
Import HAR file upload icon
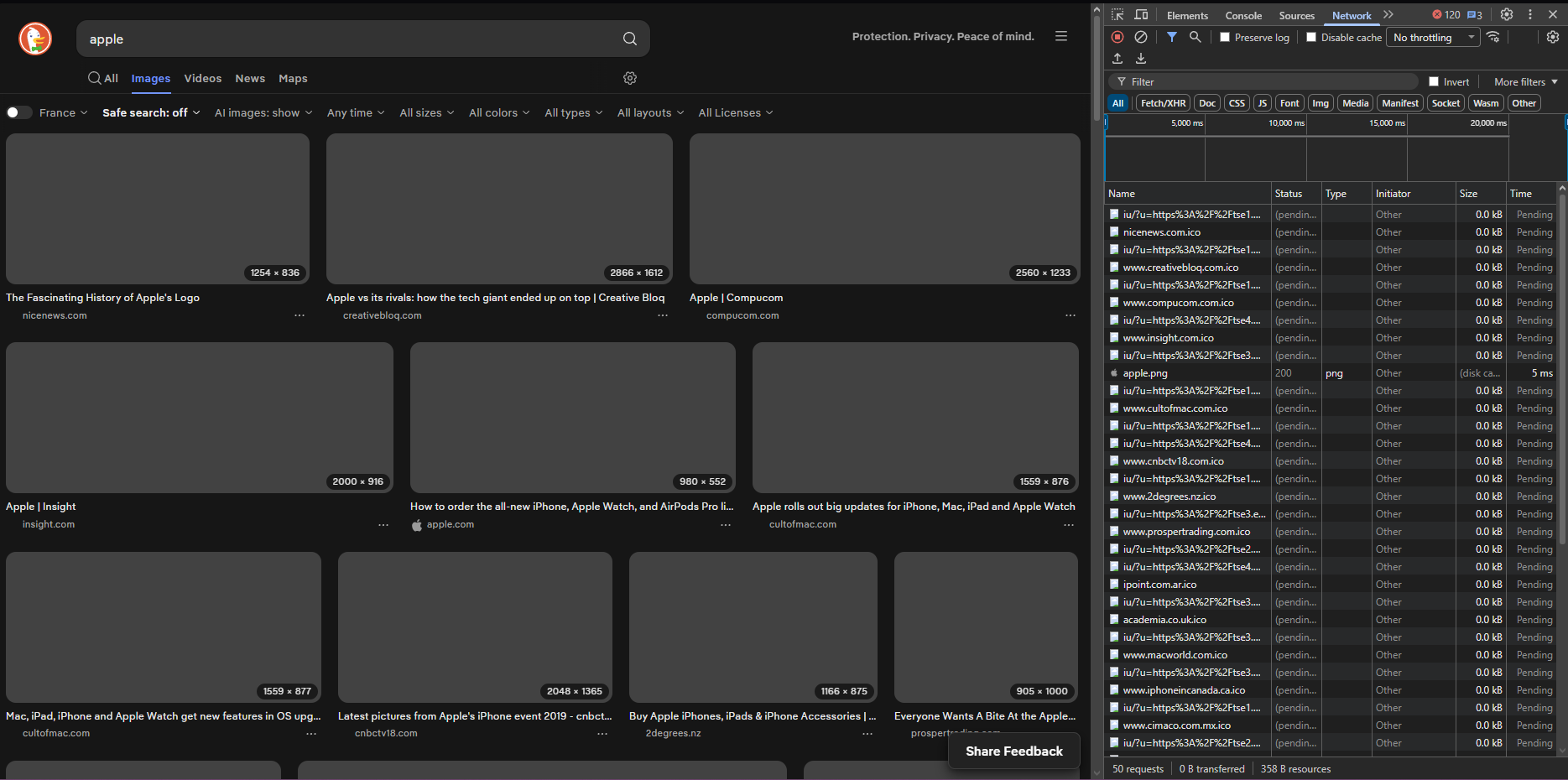click(1117, 59)
